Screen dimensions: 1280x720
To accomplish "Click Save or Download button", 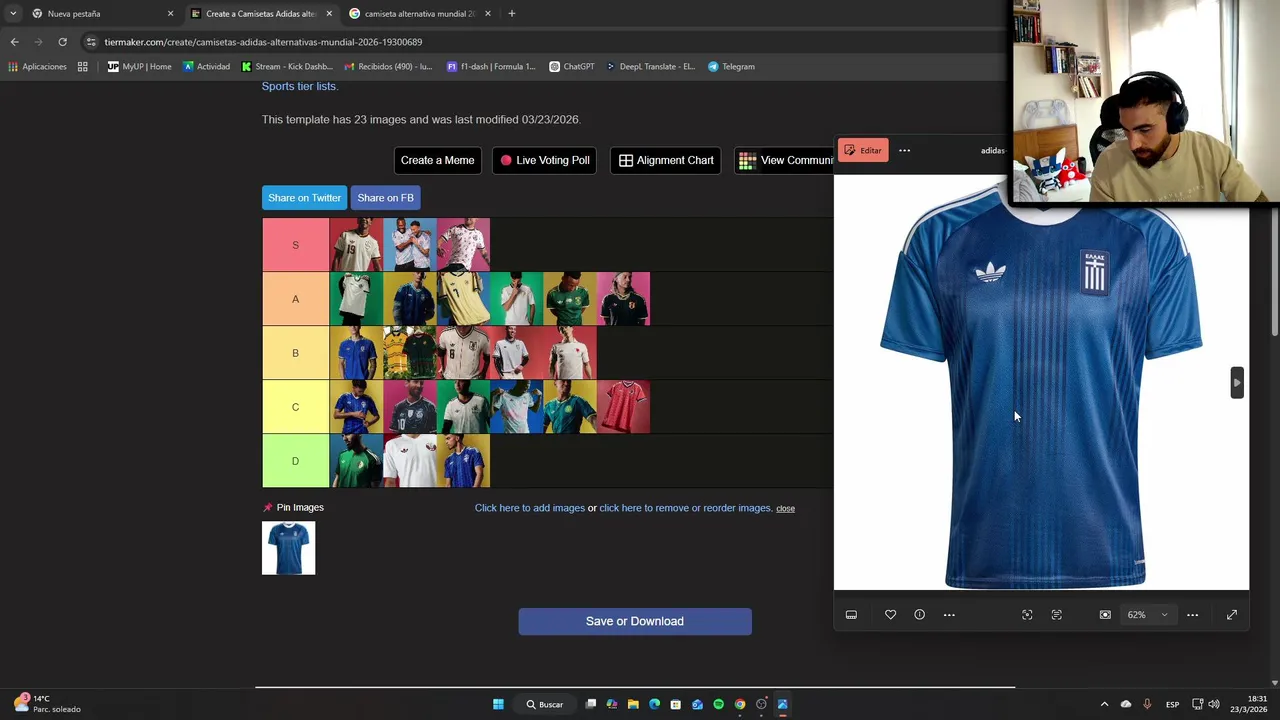I will click(x=635, y=621).
